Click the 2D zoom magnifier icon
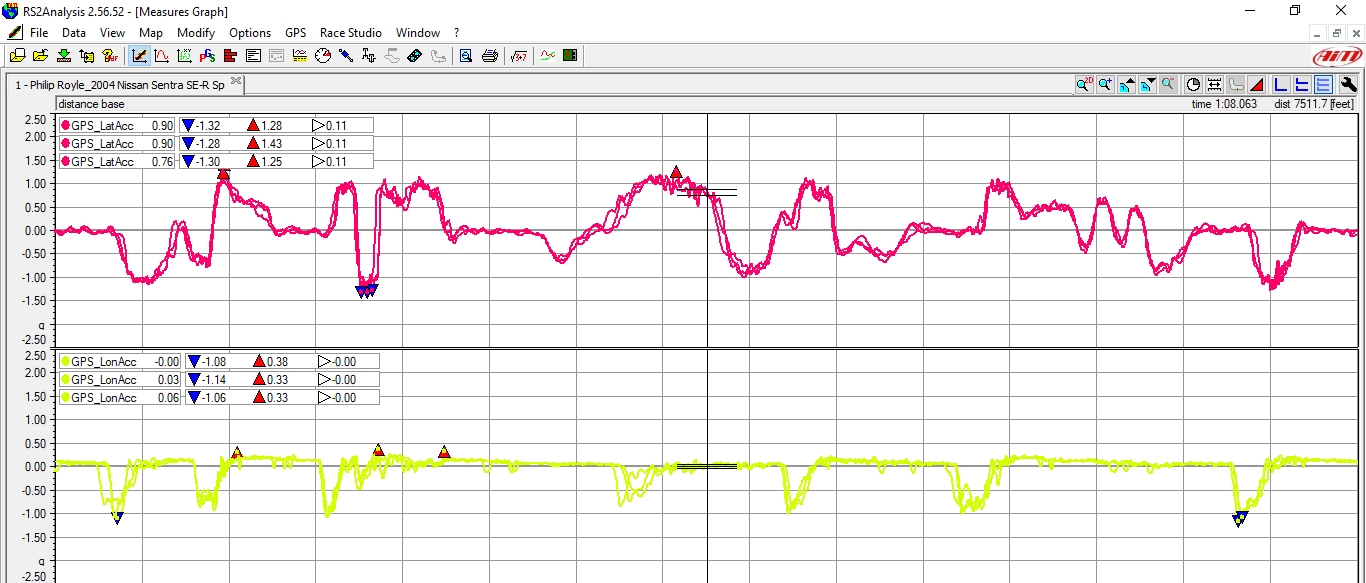This screenshot has height=583, width=1366. coord(1084,84)
